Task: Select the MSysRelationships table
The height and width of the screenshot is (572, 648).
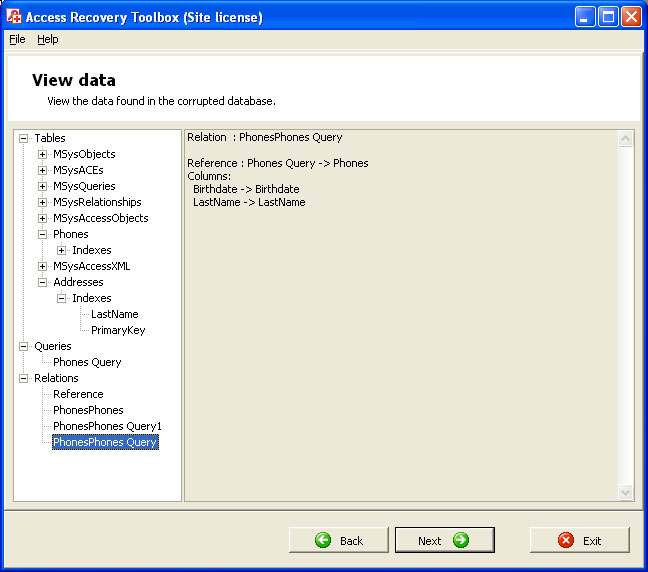Action: click(97, 202)
